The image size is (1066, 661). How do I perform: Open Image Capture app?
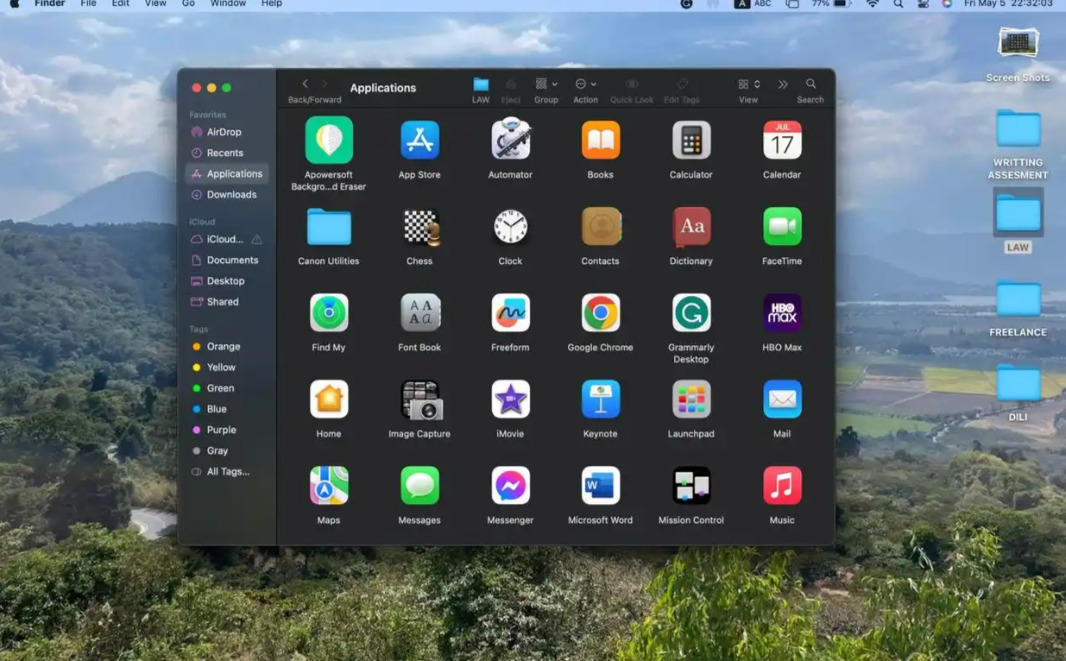(421, 399)
